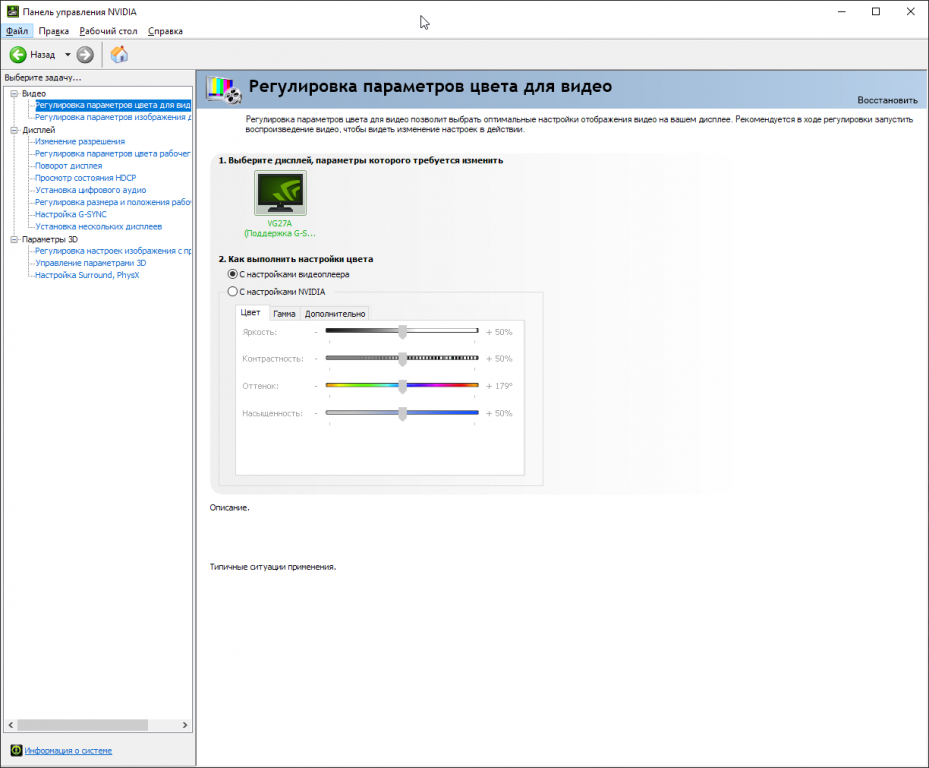The width and height of the screenshot is (929, 768).
Task: Open 'Регулировка настроек изображения с пр' tree item
Action: [x=113, y=251]
